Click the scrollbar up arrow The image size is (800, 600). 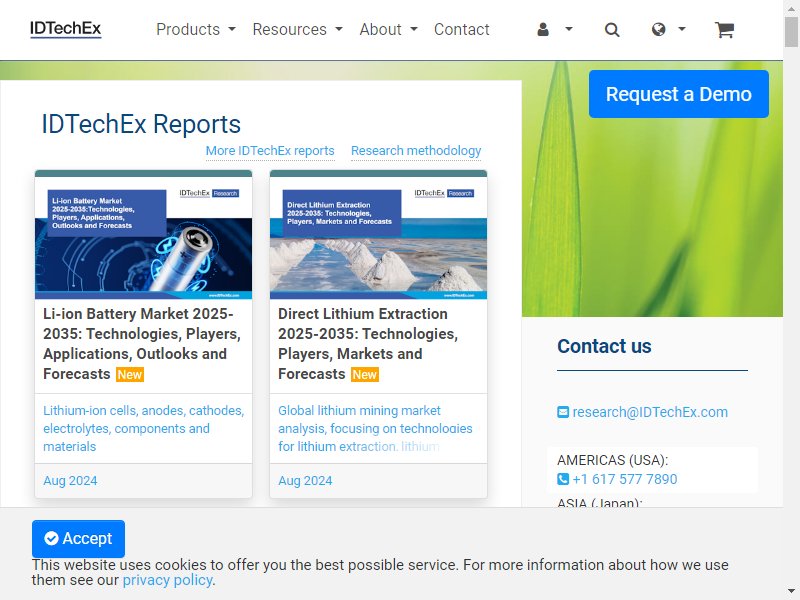pyautogui.click(x=791, y=7)
